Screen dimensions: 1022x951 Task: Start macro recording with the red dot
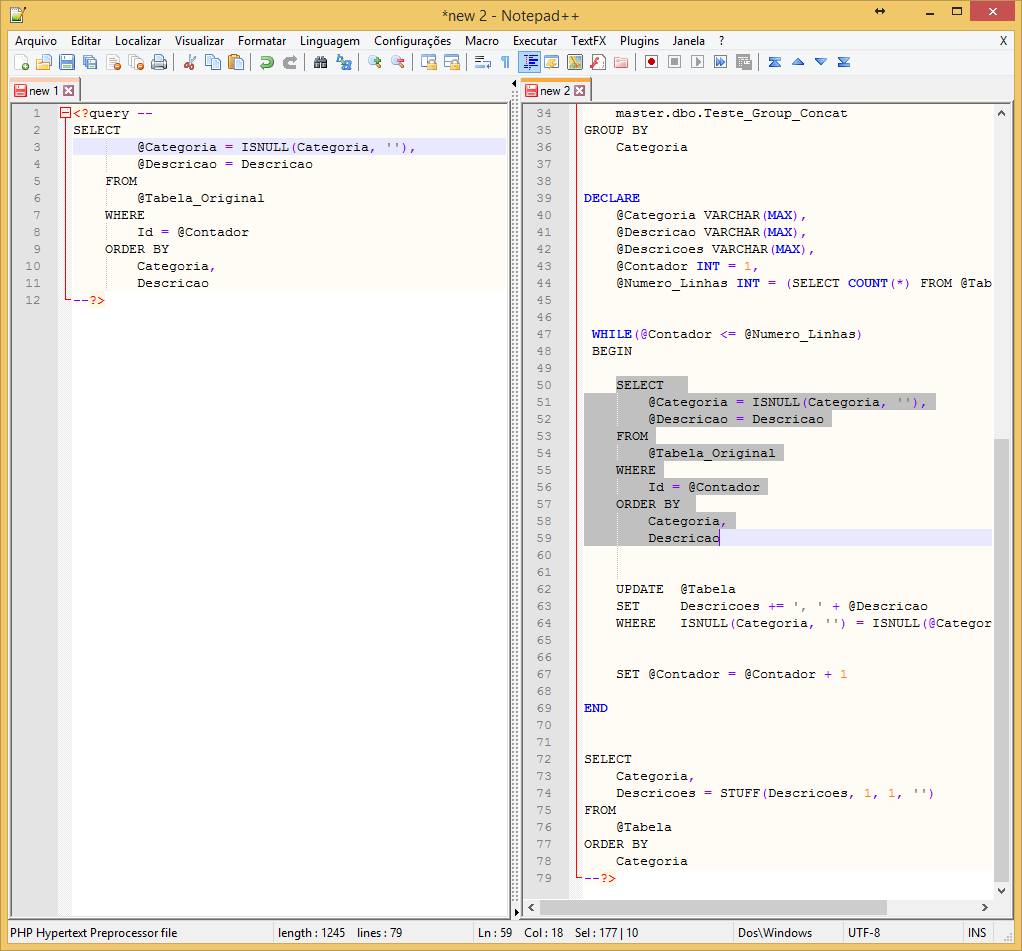click(651, 63)
